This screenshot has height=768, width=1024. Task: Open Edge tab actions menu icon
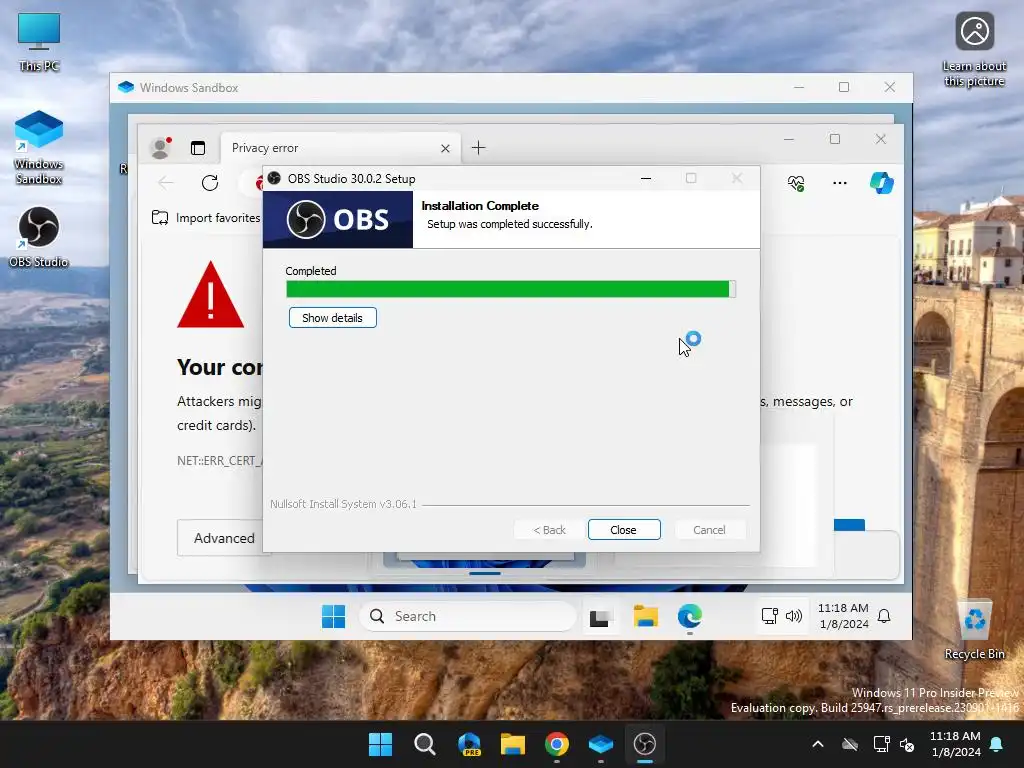click(198, 148)
